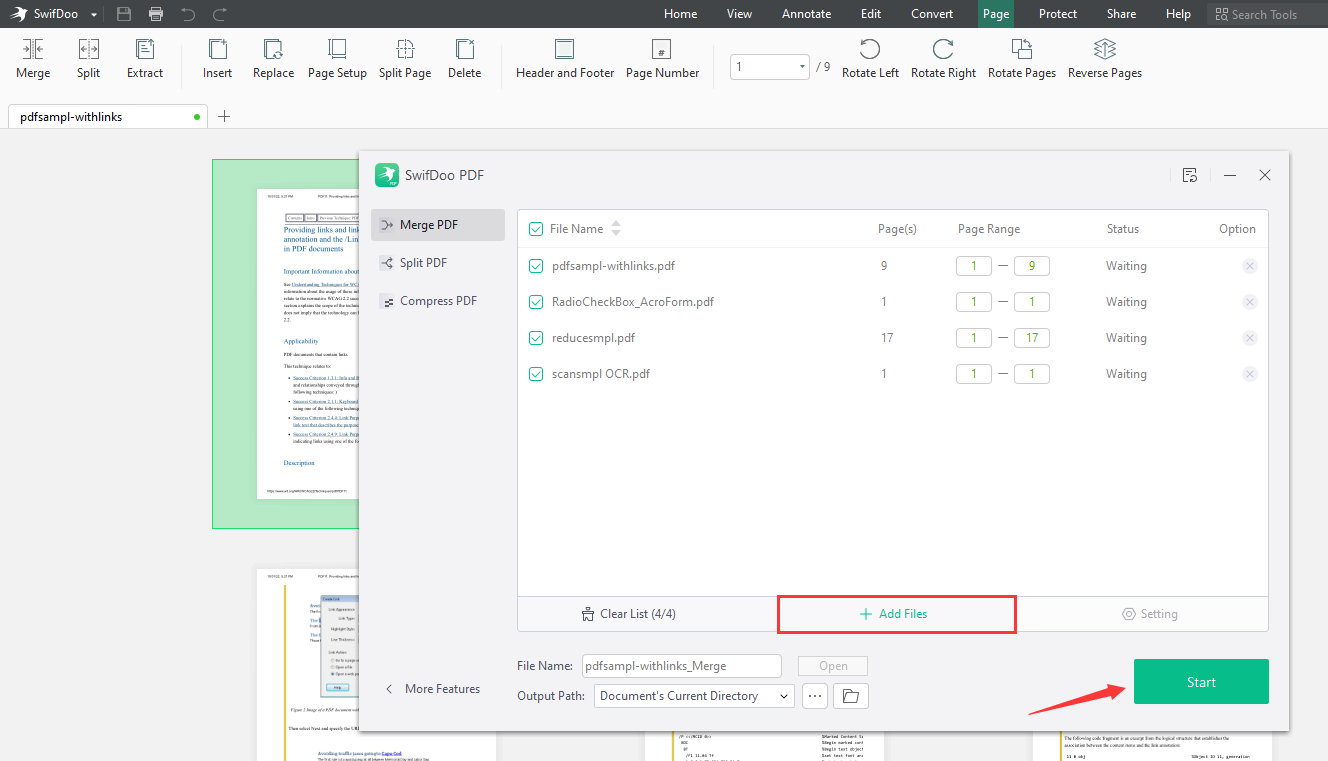Remove reducesmpl.pdf from the list
Screen dimensions: 1328x761
[1249, 338]
